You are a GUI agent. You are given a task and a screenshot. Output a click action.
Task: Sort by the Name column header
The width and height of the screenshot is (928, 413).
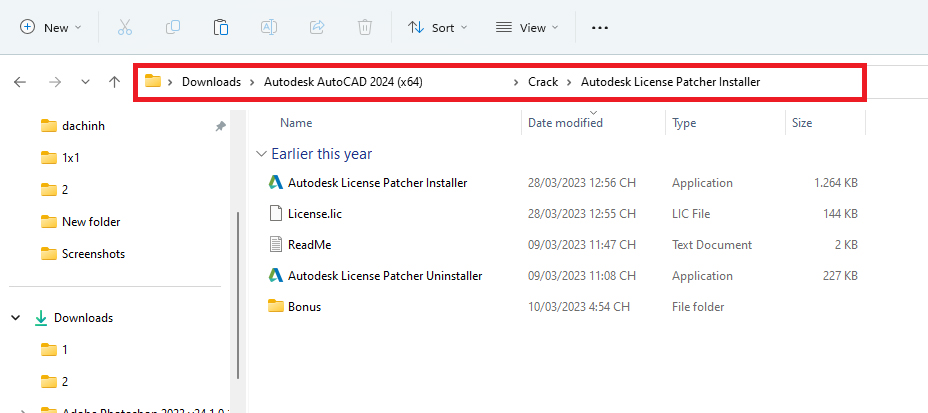tap(296, 123)
